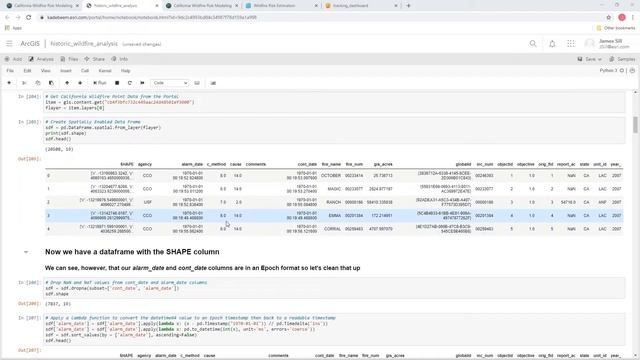640x360 pixels.
Task: Move selected cell down
Action: (80, 83)
